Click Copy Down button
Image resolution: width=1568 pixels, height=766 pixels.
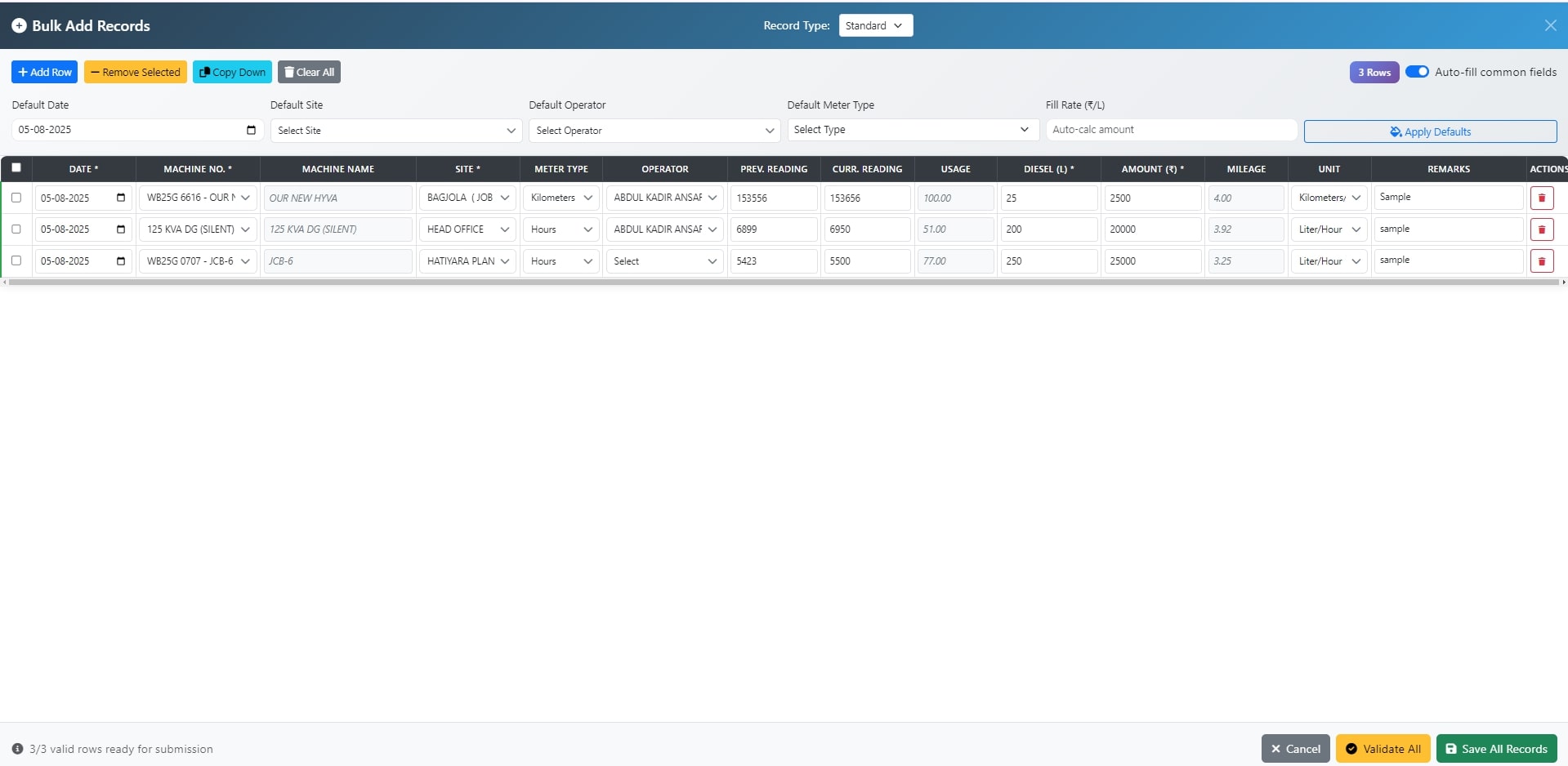(x=232, y=72)
